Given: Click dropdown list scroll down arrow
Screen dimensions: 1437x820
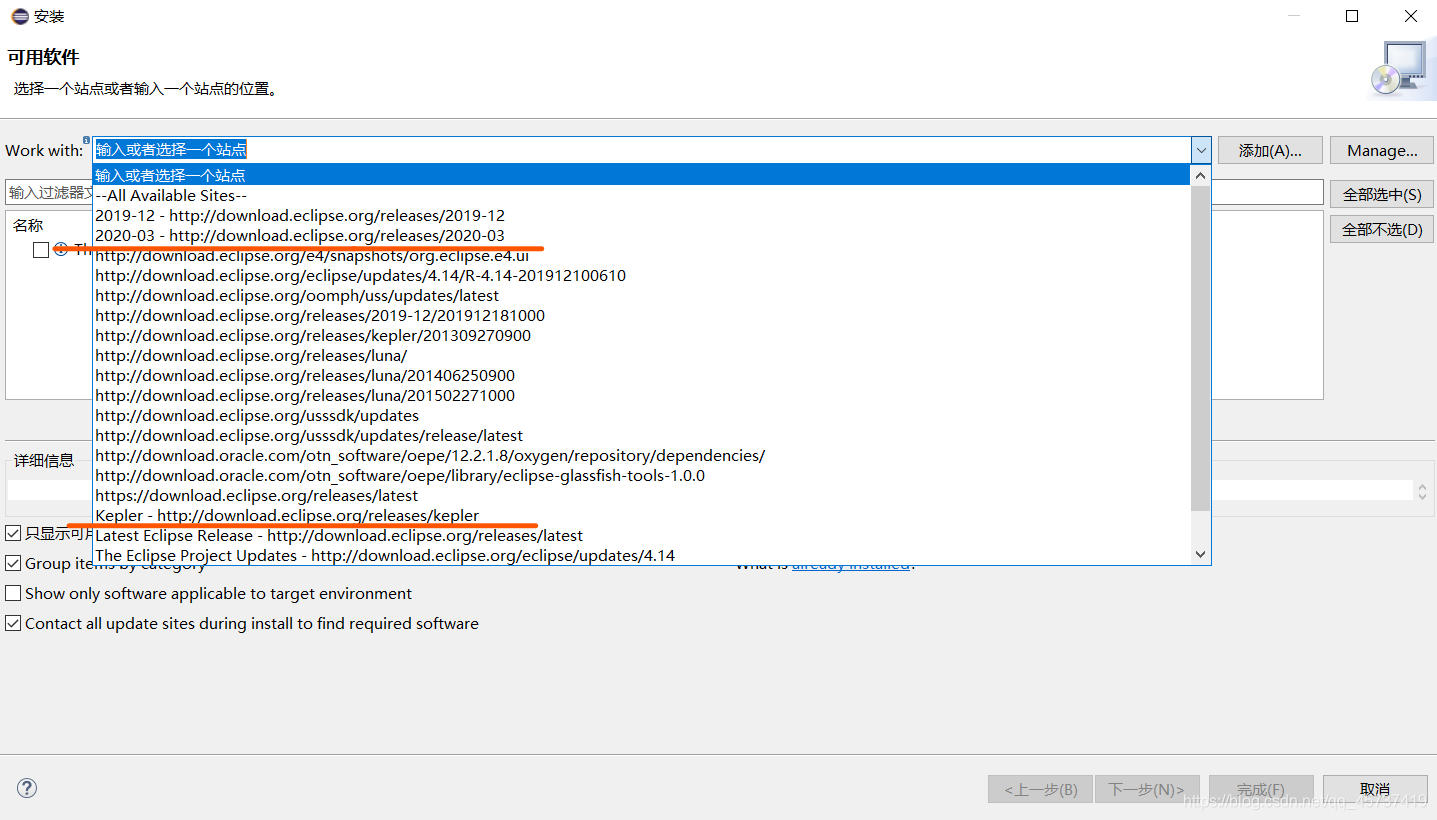Looking at the screenshot, I should coord(1201,554).
